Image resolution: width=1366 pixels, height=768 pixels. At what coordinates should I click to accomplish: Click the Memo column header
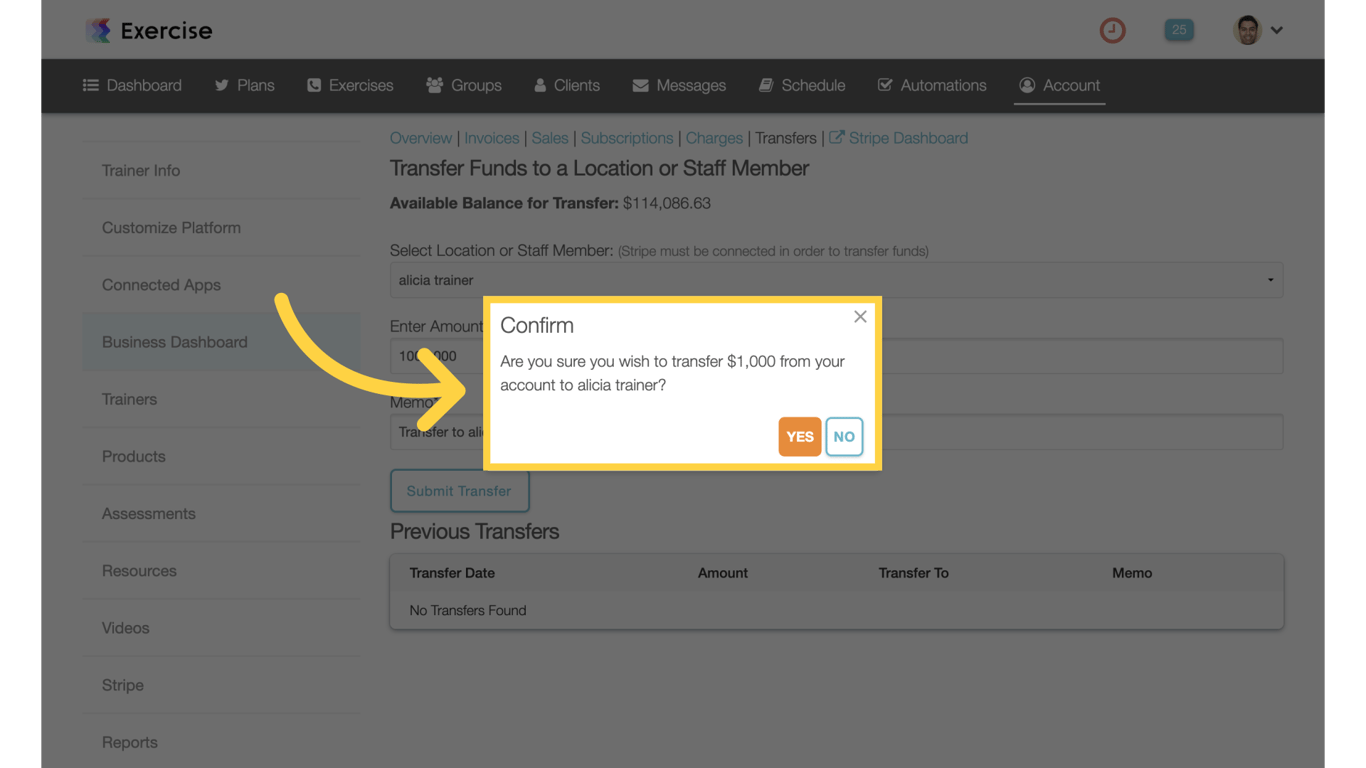coord(1132,573)
